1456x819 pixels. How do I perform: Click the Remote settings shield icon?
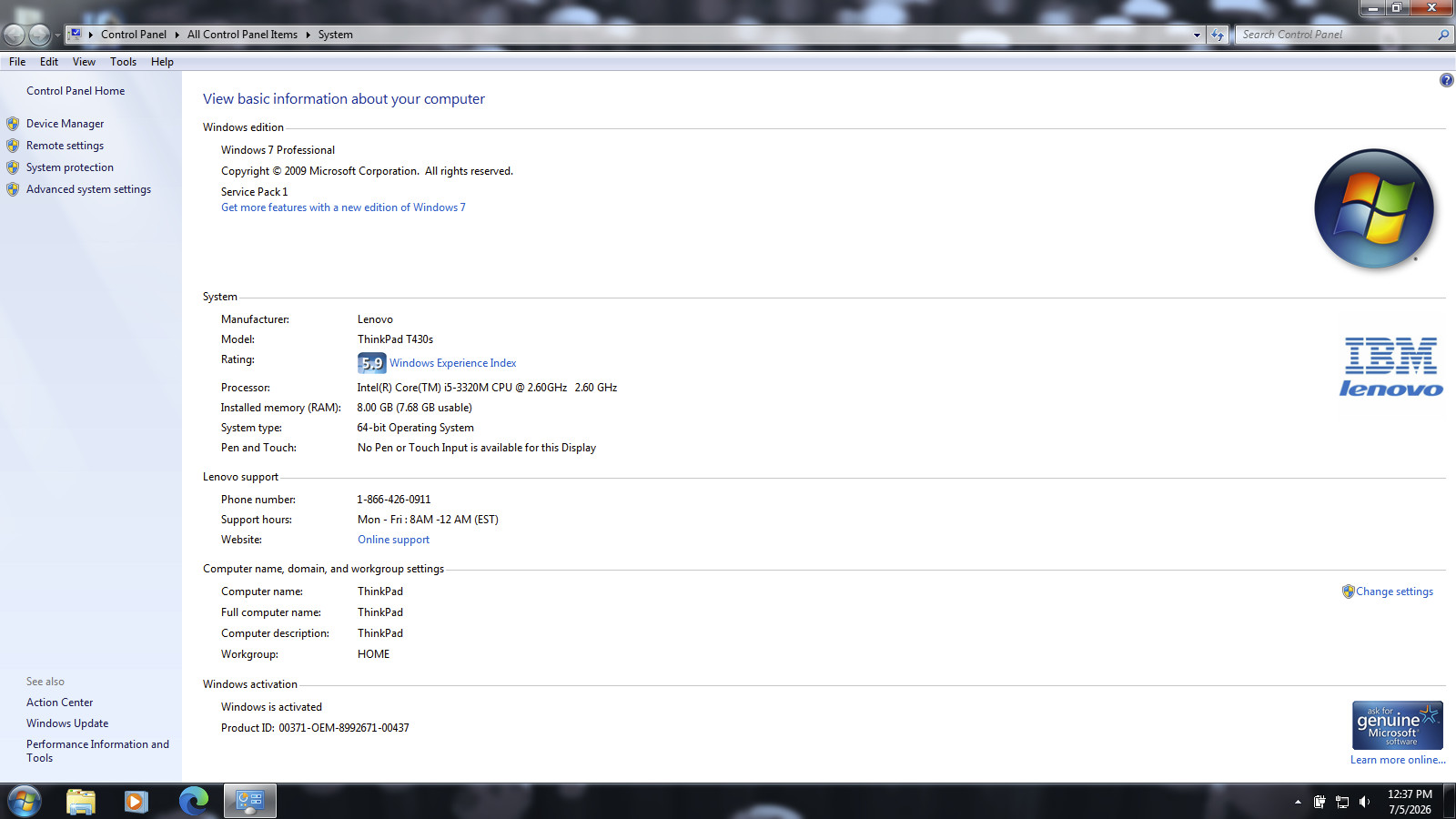(x=13, y=146)
